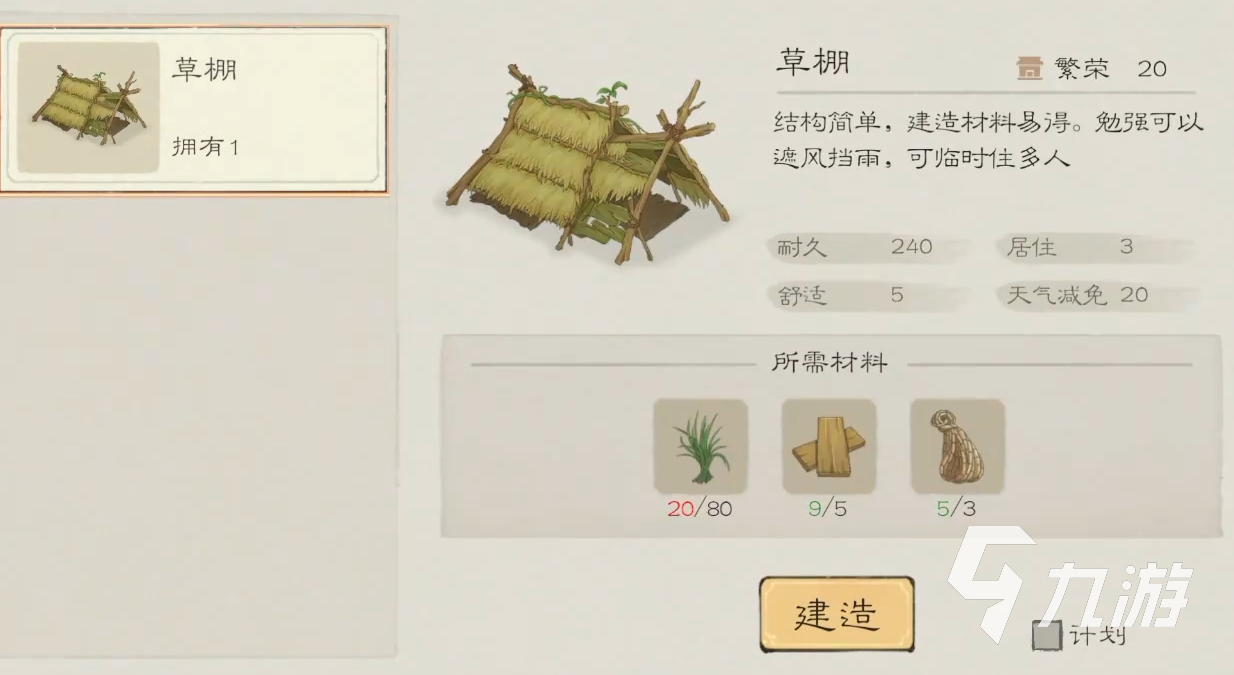The width and height of the screenshot is (1234, 675).
Task: Click the 所需材料 section header
Action: click(x=830, y=363)
